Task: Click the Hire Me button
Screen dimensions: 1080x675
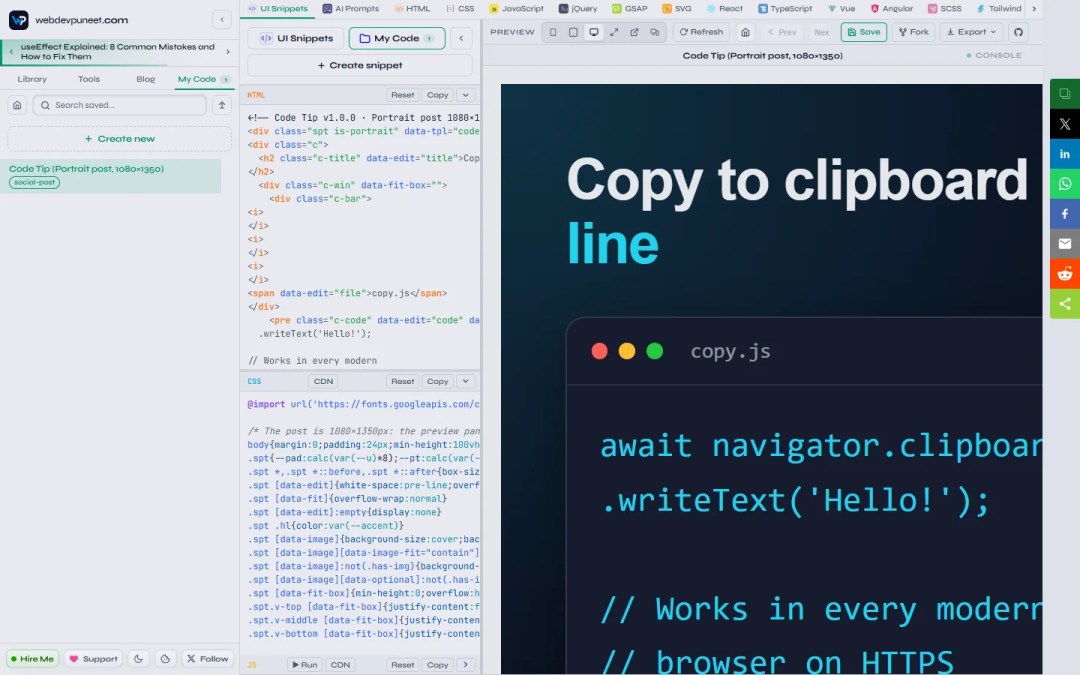Action: click(x=32, y=658)
